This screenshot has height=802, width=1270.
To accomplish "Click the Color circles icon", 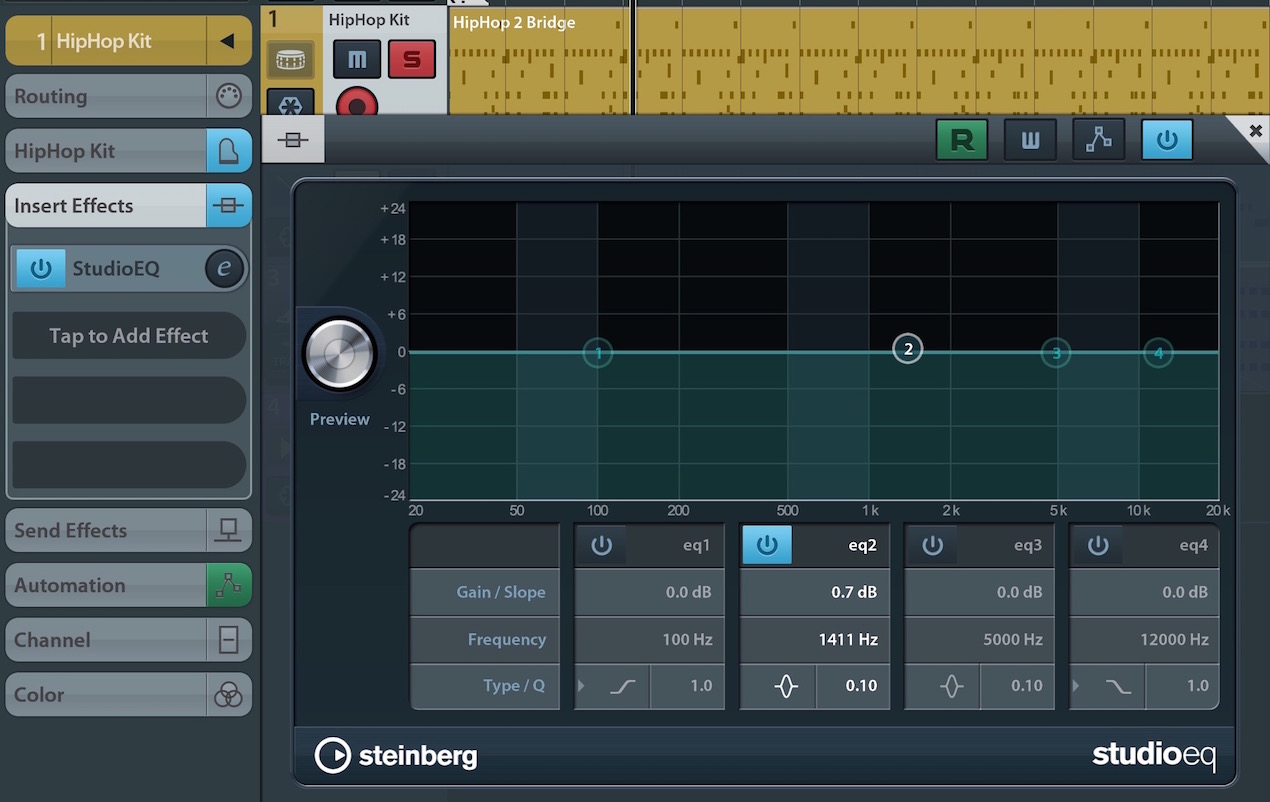I will 228,694.
